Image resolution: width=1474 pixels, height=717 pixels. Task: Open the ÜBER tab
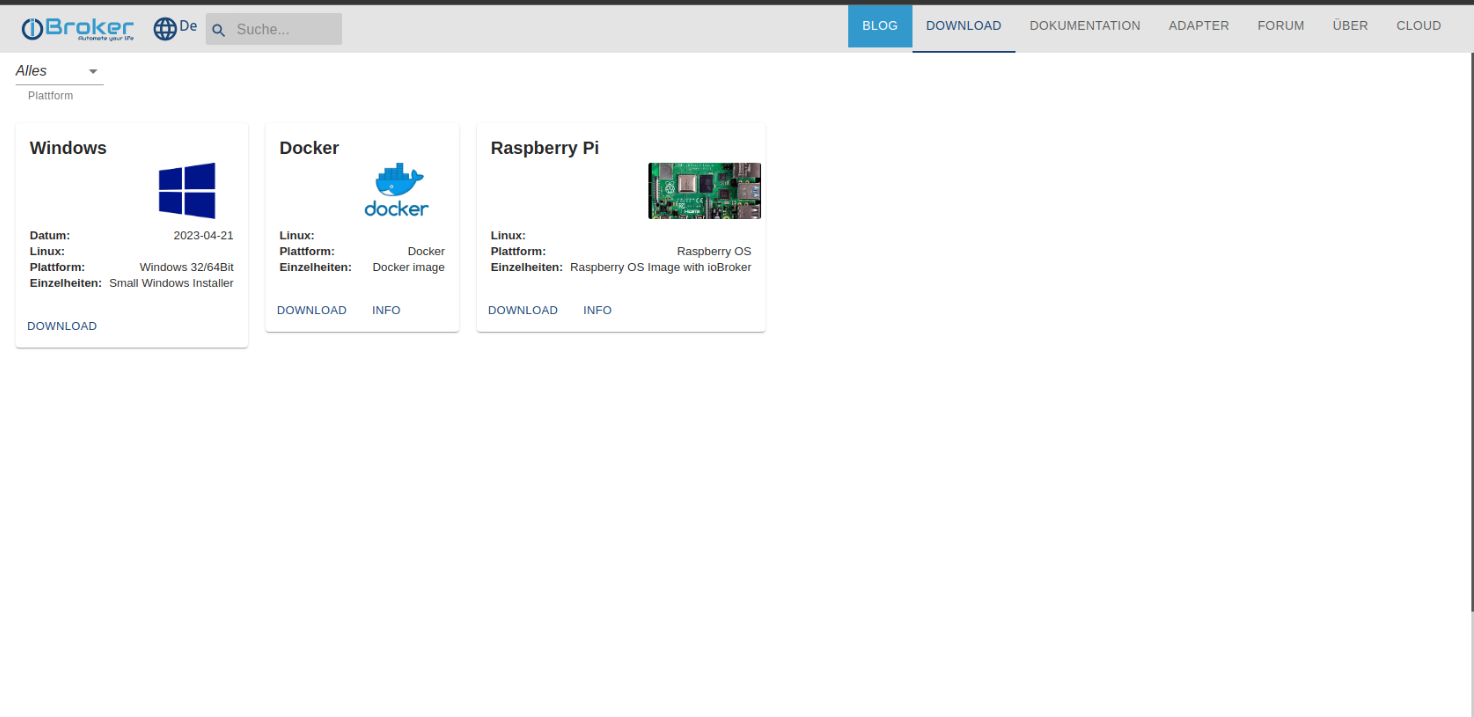tap(1350, 26)
